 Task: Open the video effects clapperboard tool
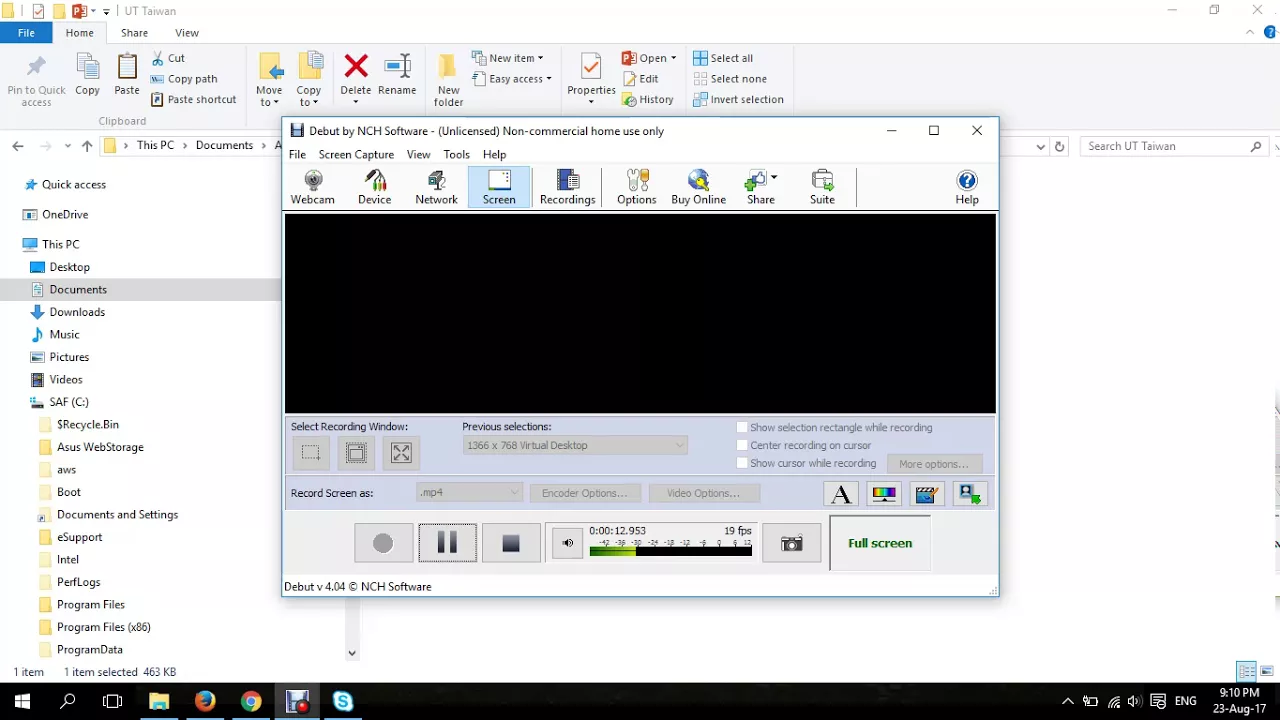pos(926,493)
